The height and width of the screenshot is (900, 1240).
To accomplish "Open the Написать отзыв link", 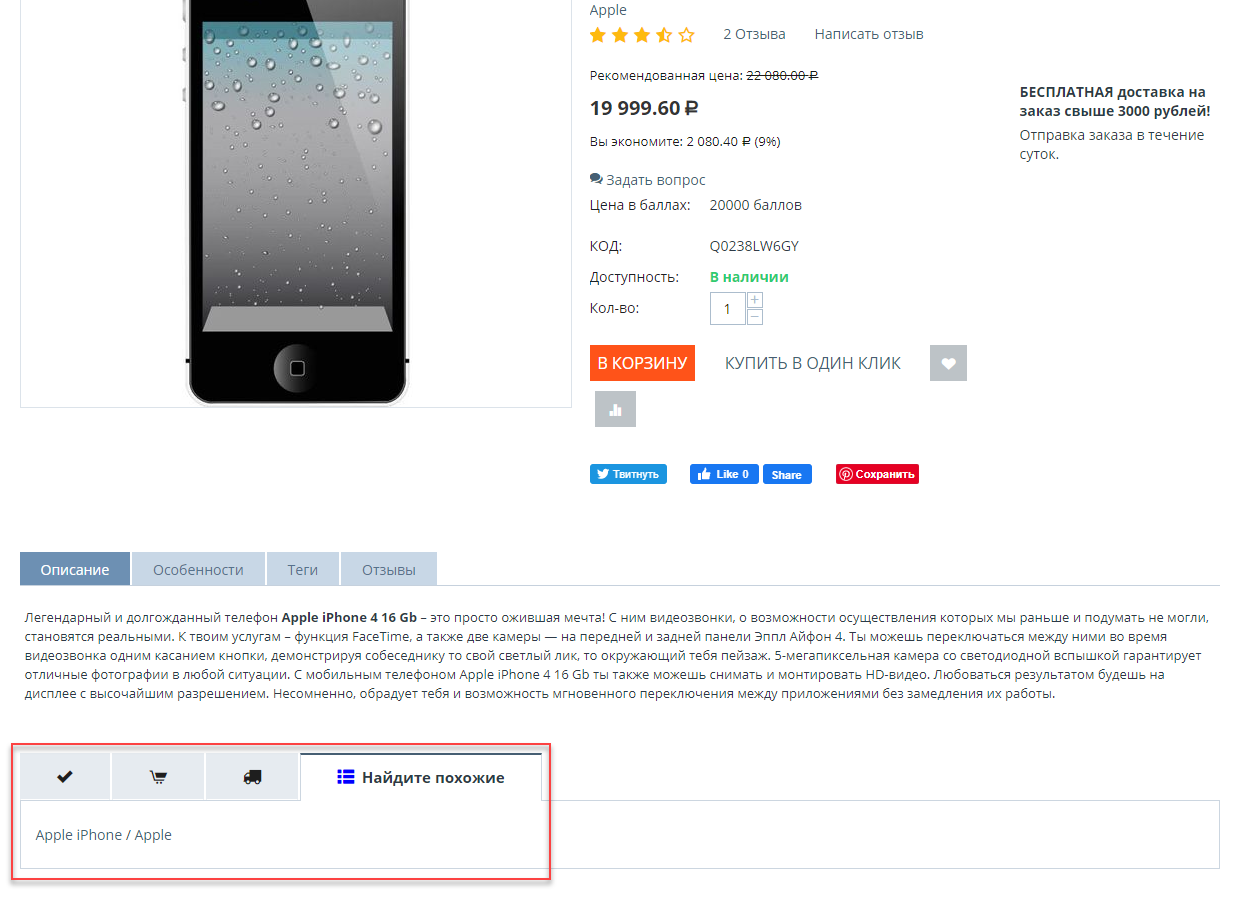I will coord(869,34).
